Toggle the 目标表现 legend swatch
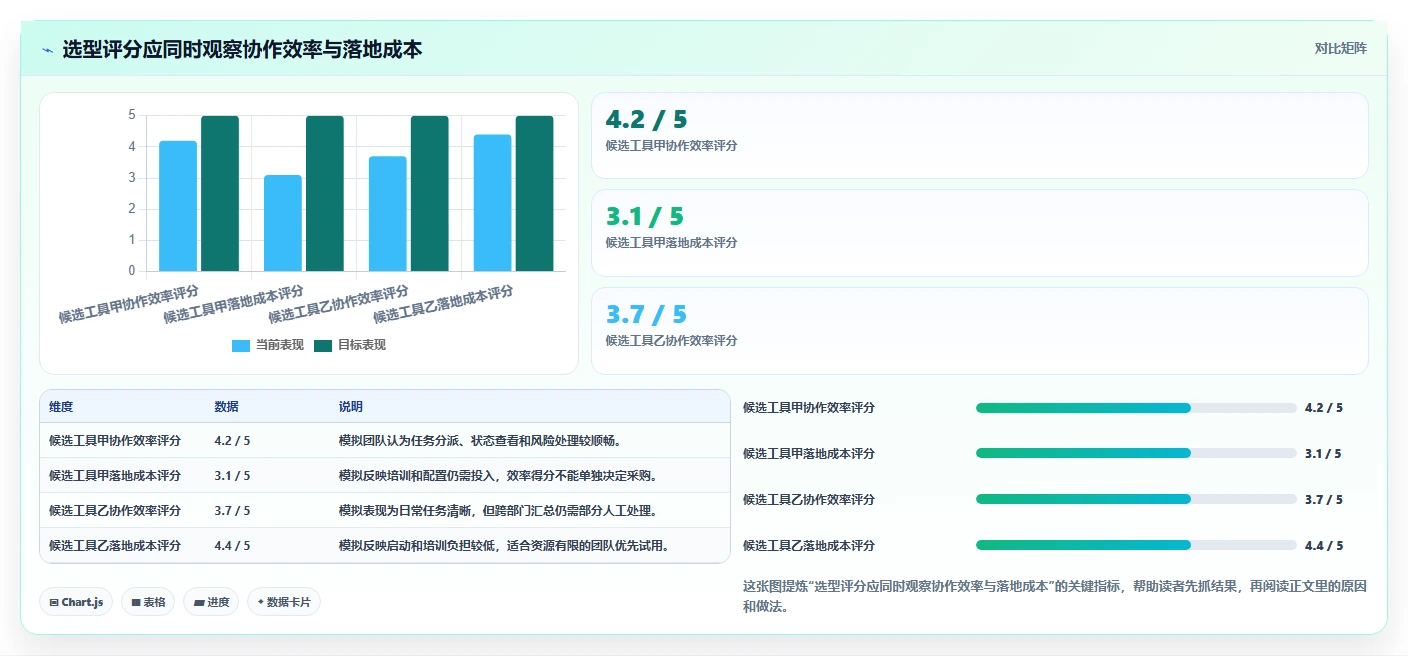This screenshot has width=1408, height=656. (x=323, y=345)
